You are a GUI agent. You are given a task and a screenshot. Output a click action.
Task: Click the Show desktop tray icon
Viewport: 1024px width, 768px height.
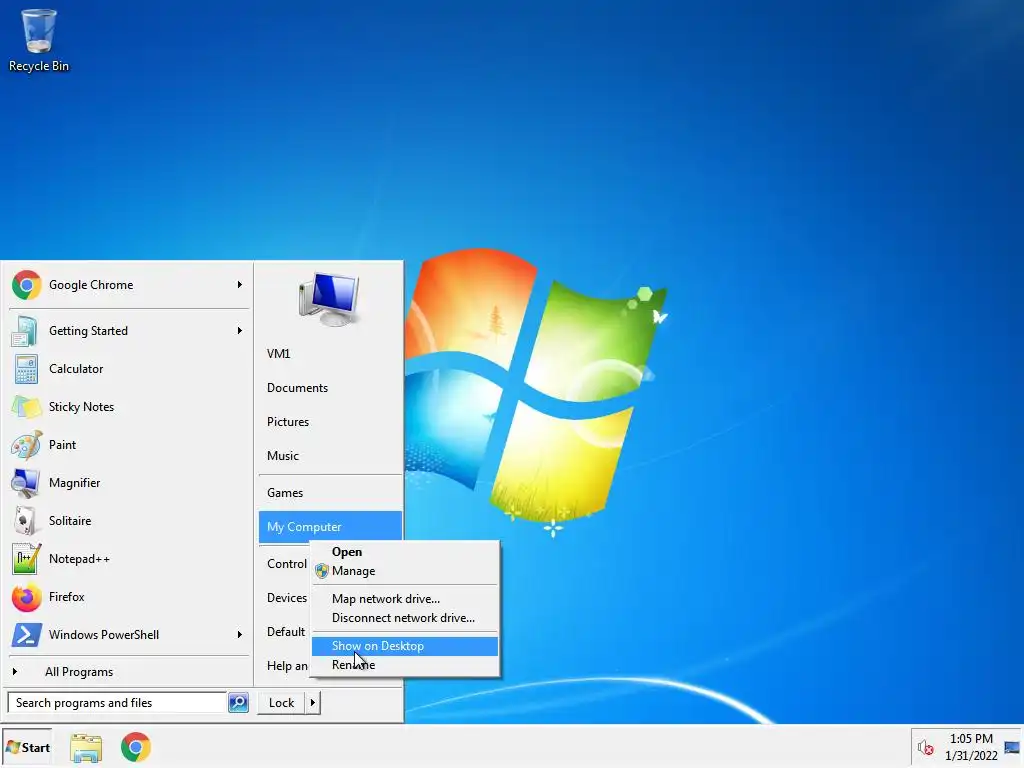(x=1012, y=747)
